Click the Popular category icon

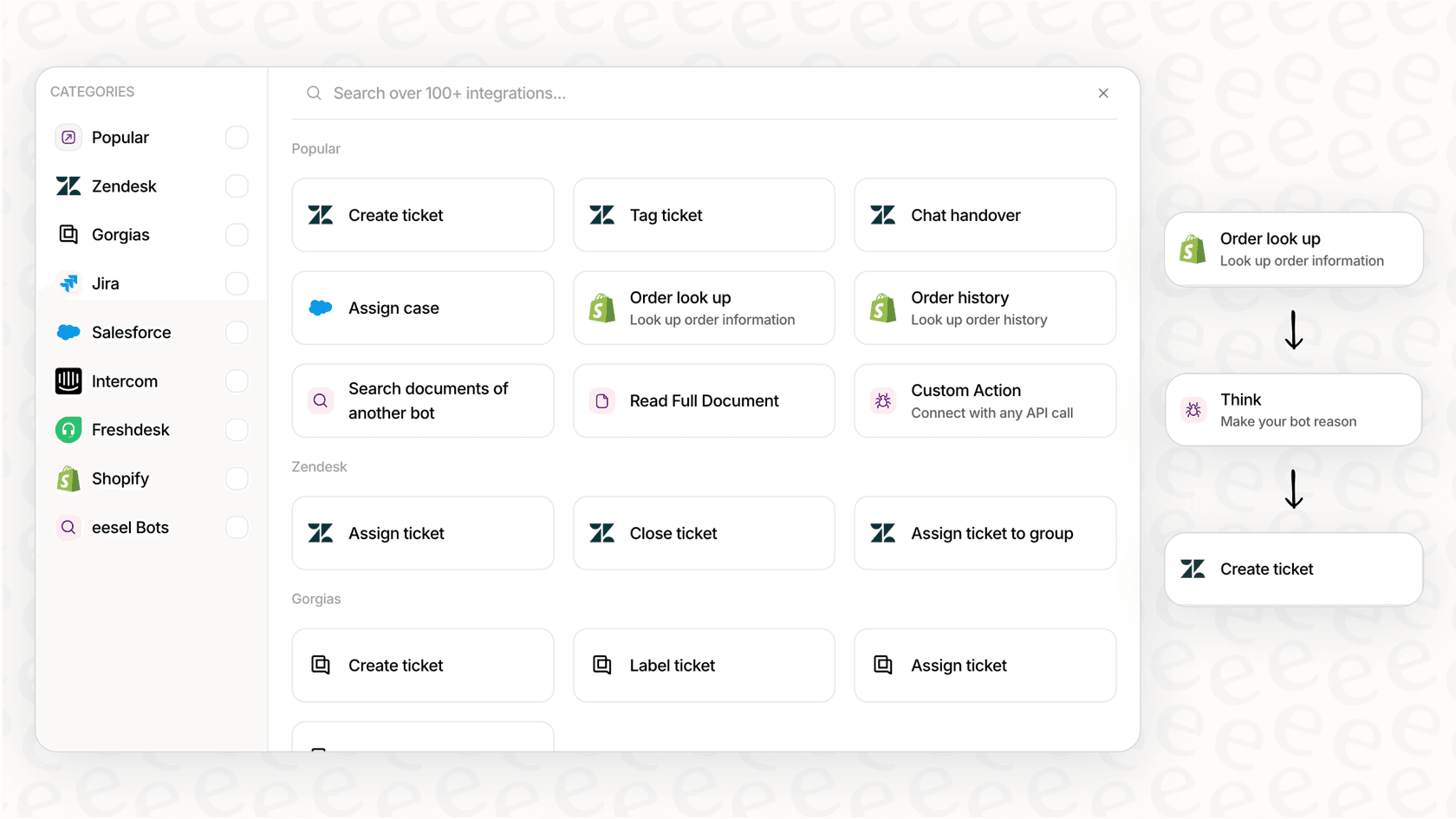coord(68,138)
